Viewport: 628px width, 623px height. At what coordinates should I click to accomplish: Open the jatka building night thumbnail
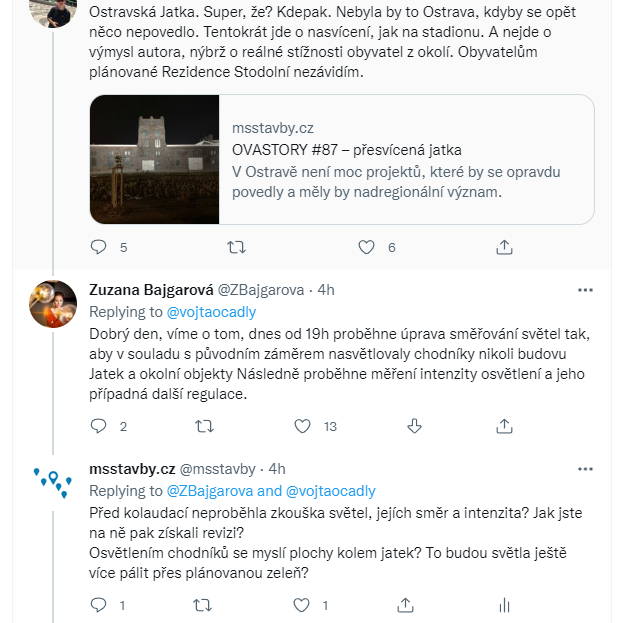(x=155, y=159)
